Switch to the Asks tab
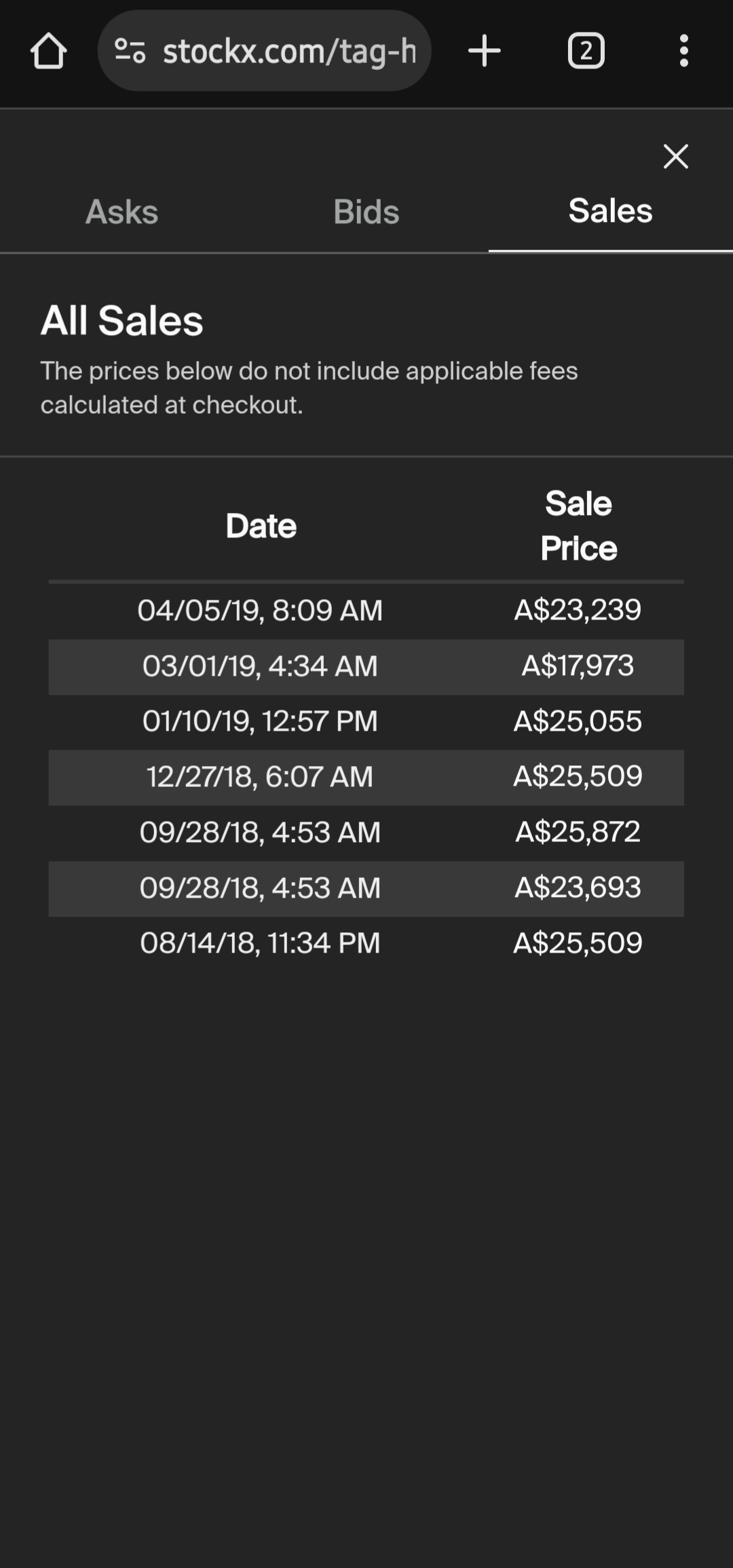Image resolution: width=733 pixels, height=1568 pixels. (x=122, y=212)
